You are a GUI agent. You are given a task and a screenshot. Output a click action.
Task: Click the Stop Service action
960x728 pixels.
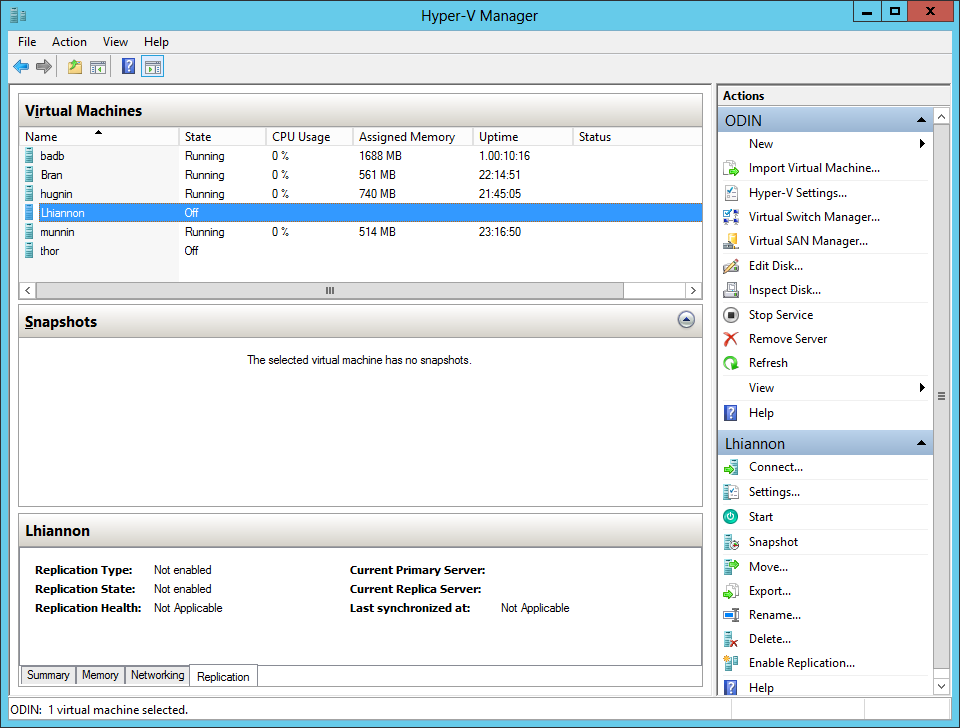[781, 314]
